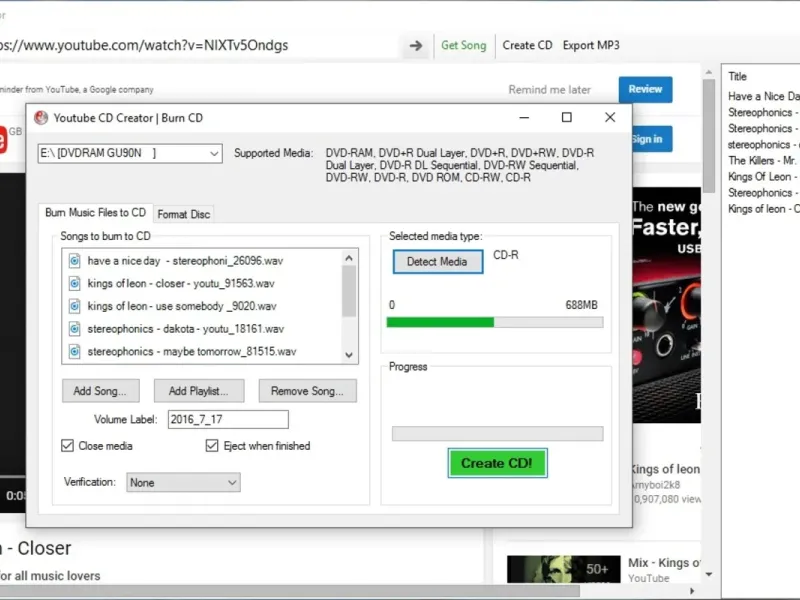Image resolution: width=800 pixels, height=600 pixels.
Task: Click the browser scrollbar down arrow
Action: point(709,574)
